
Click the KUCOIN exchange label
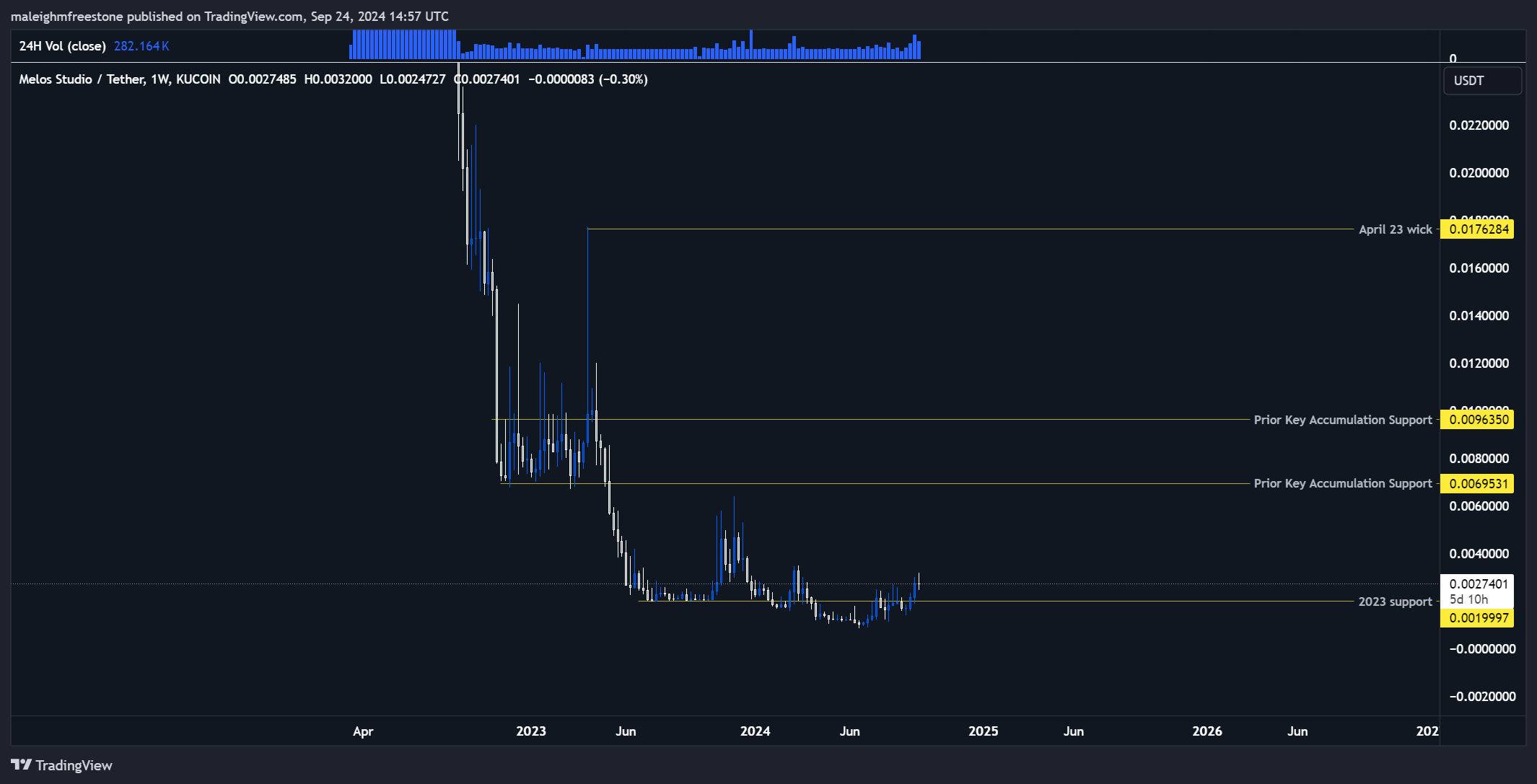point(195,79)
